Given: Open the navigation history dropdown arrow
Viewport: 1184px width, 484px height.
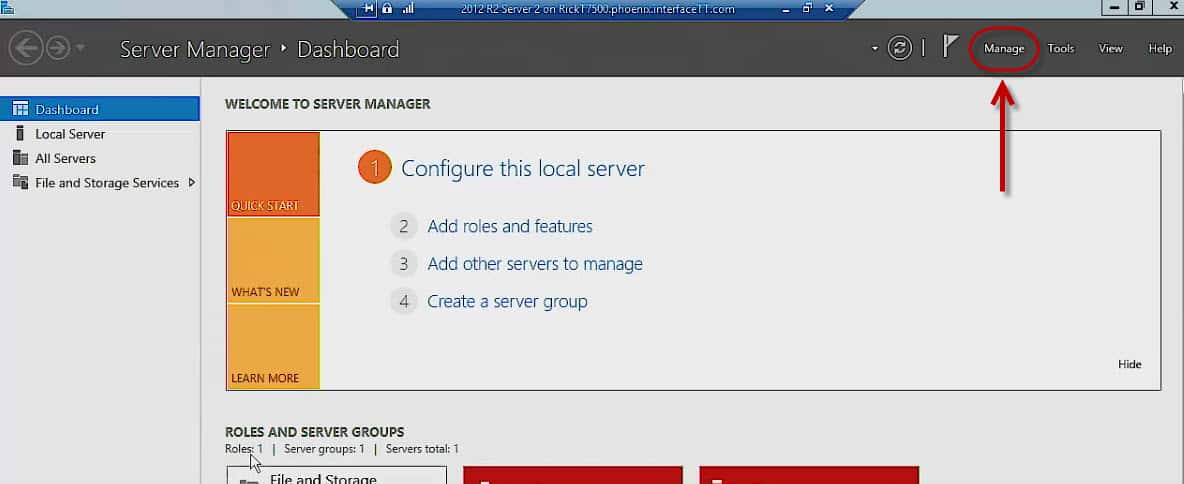Looking at the screenshot, I should pos(80,48).
